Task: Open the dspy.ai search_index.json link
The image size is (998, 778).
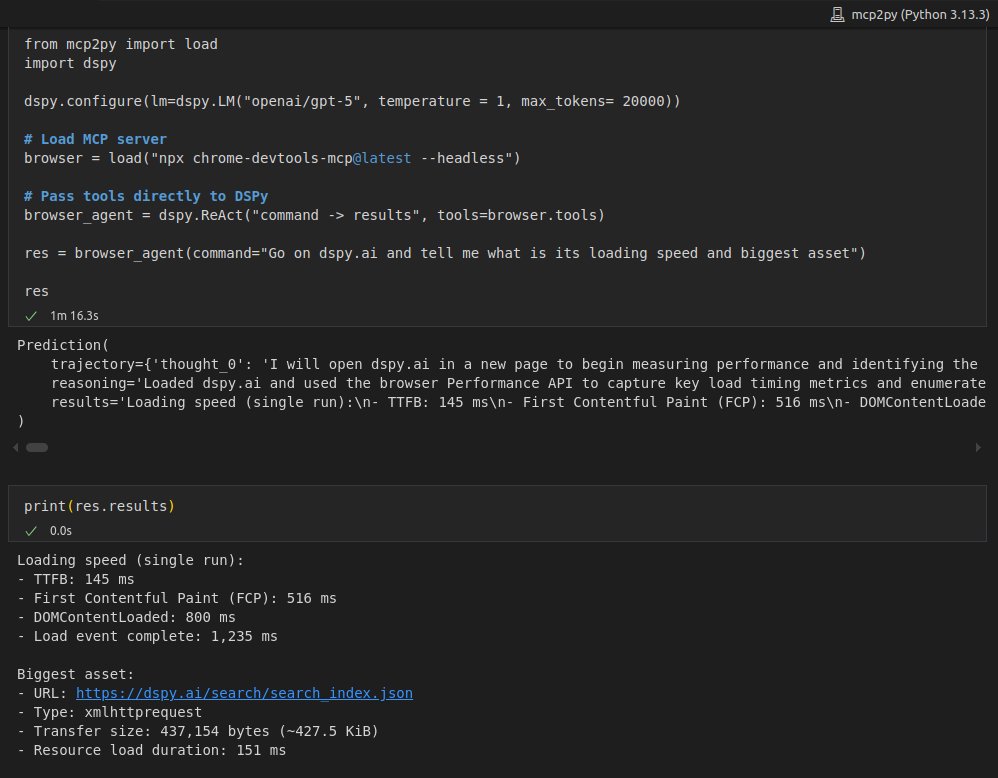Action: (244, 693)
